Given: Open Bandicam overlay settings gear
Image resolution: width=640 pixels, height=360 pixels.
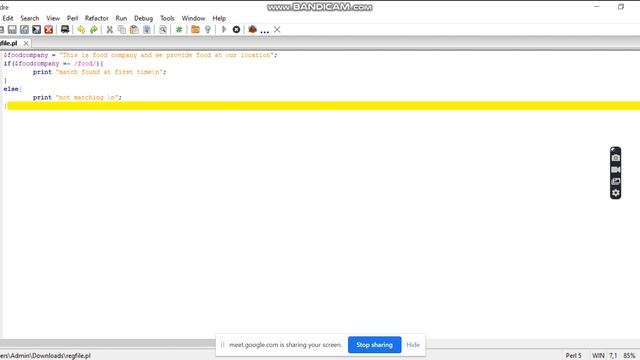Looking at the screenshot, I should point(616,193).
